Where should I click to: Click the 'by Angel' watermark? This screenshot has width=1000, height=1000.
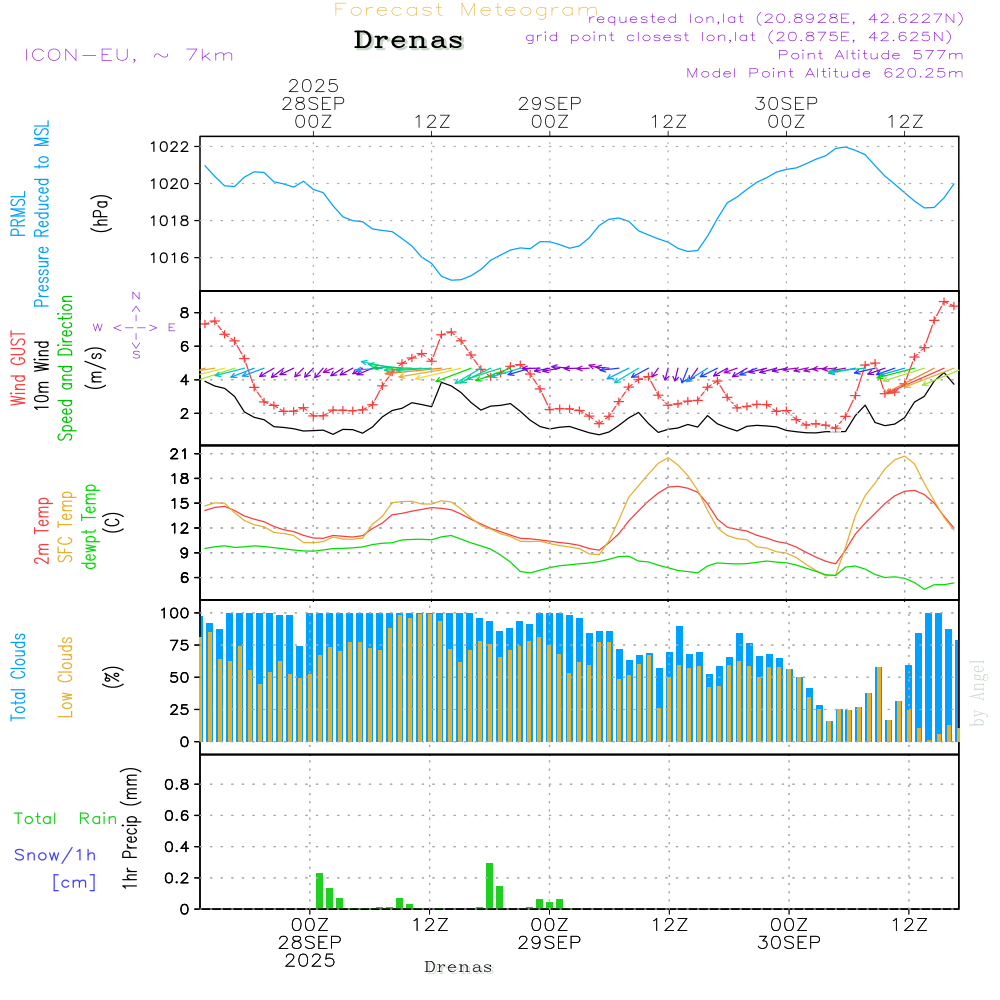pyautogui.click(x=977, y=691)
